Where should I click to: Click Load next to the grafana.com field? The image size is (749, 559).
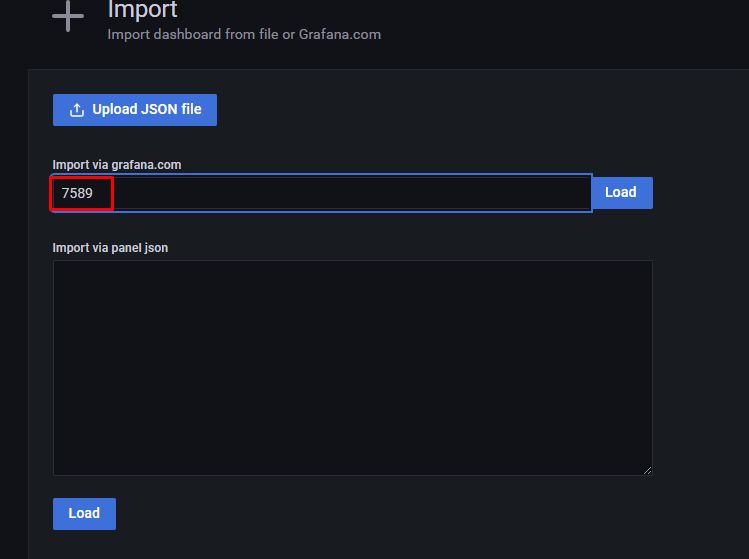(622, 193)
